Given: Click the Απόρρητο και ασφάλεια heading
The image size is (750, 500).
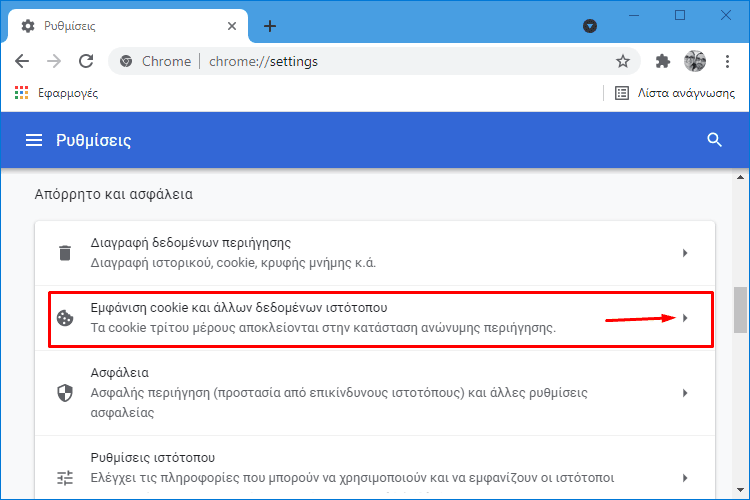Looking at the screenshot, I should (x=114, y=194).
